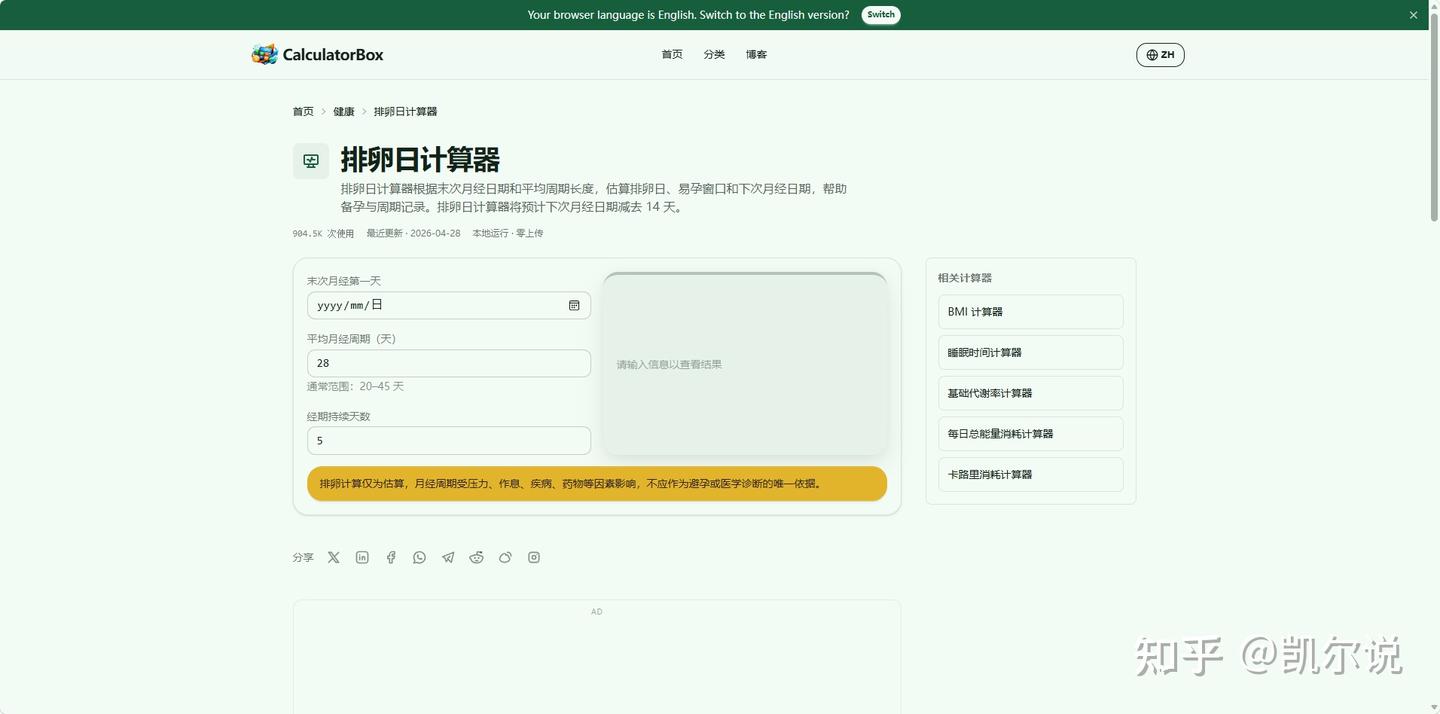Share via the LinkedIn icon
This screenshot has height=714, width=1440.
click(x=362, y=558)
